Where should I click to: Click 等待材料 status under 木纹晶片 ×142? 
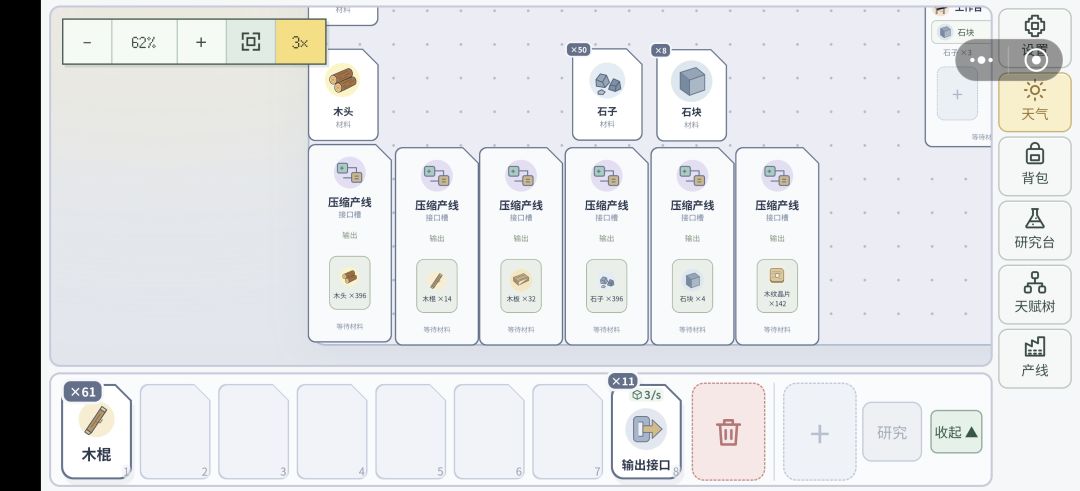point(777,329)
